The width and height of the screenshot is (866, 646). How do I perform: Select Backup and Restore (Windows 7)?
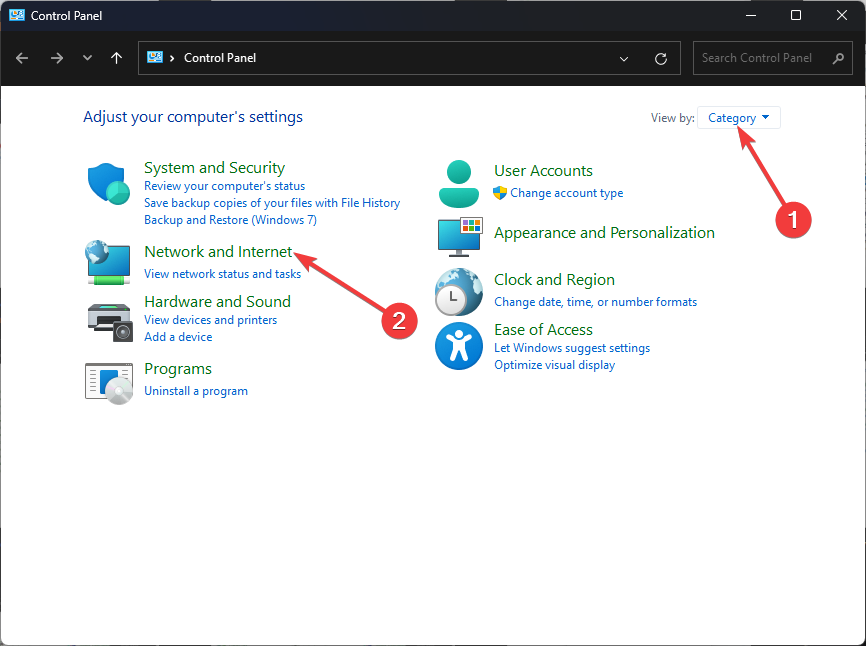point(230,220)
